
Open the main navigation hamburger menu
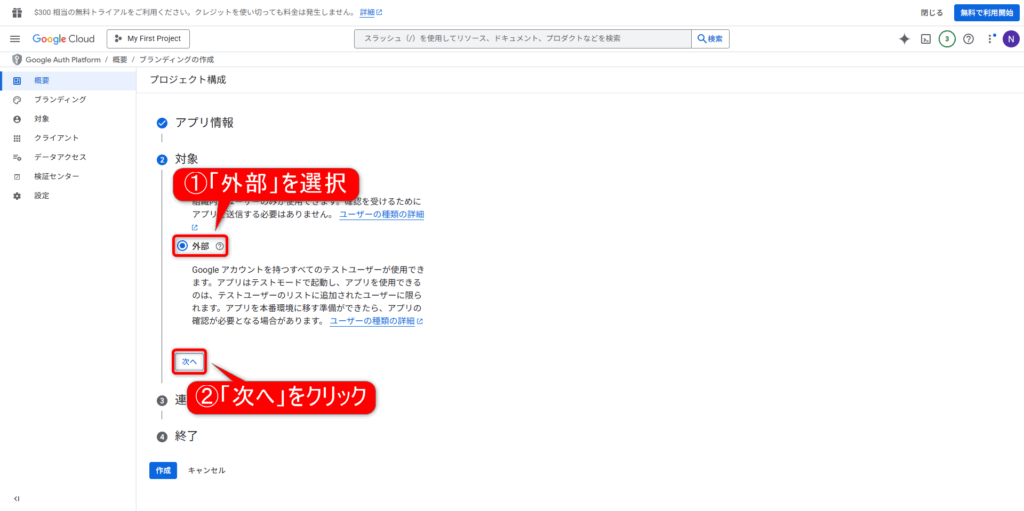tap(15, 38)
